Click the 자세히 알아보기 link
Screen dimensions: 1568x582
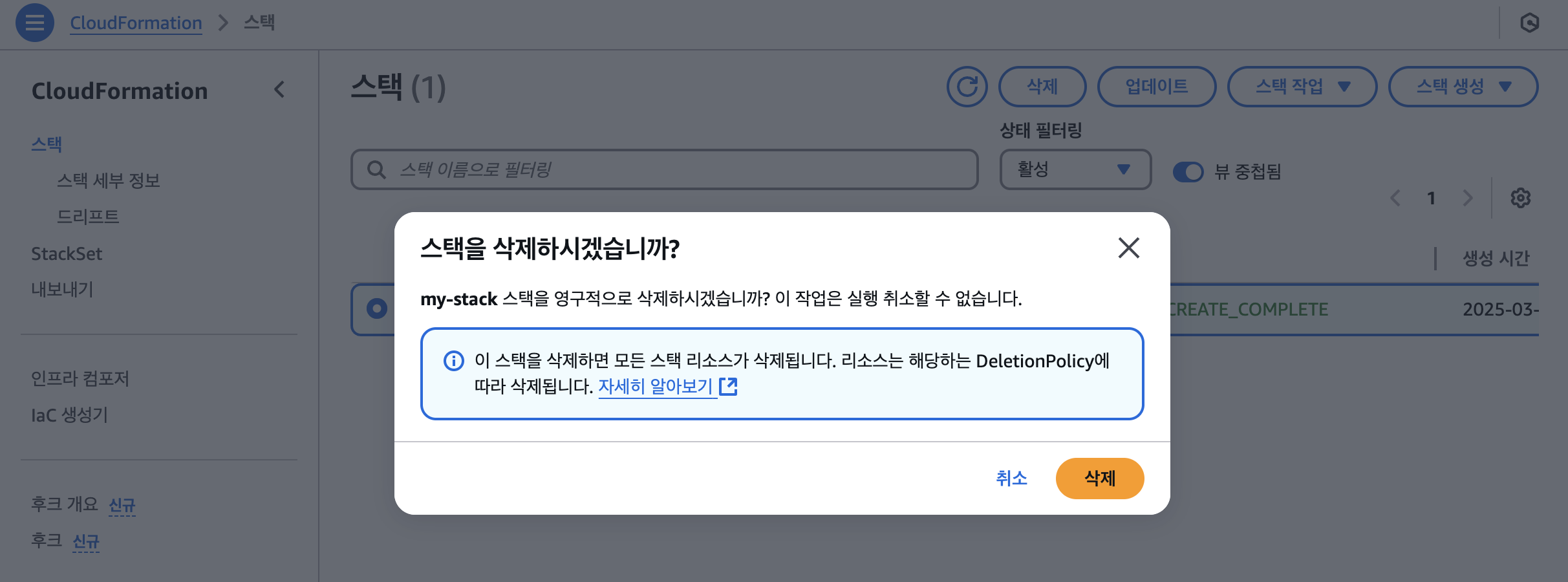click(x=667, y=387)
